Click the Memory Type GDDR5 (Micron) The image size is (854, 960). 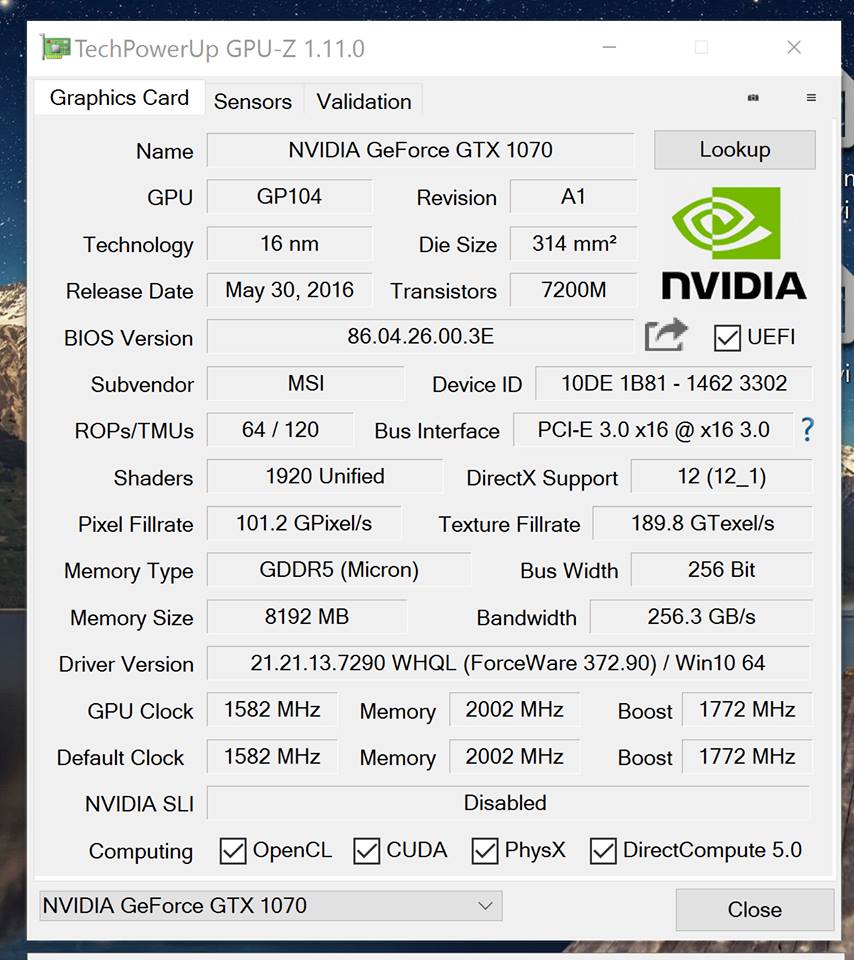339,570
